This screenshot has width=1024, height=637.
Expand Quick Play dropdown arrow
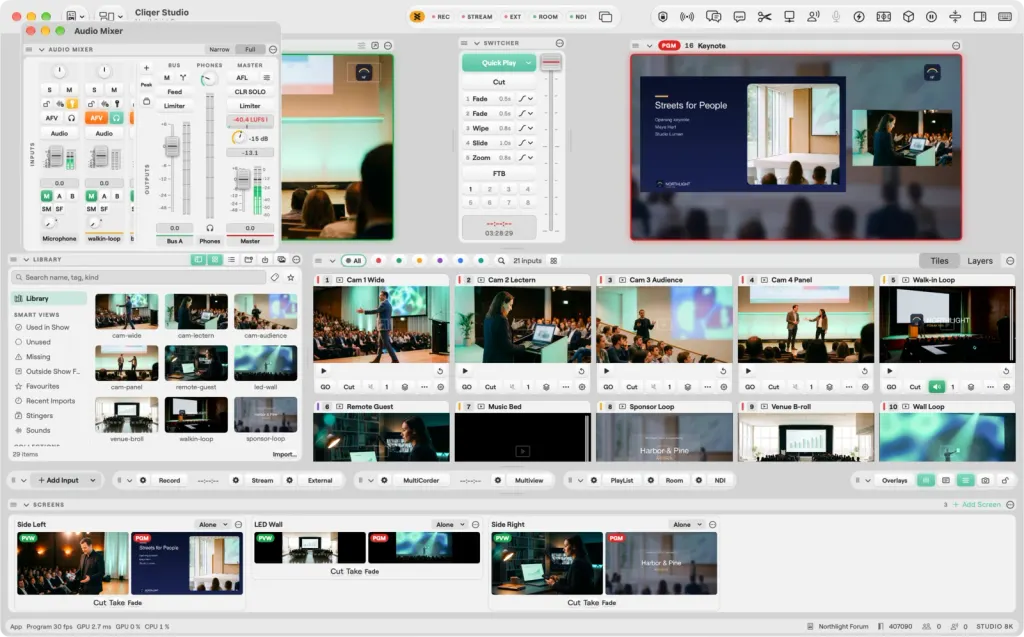(528, 63)
